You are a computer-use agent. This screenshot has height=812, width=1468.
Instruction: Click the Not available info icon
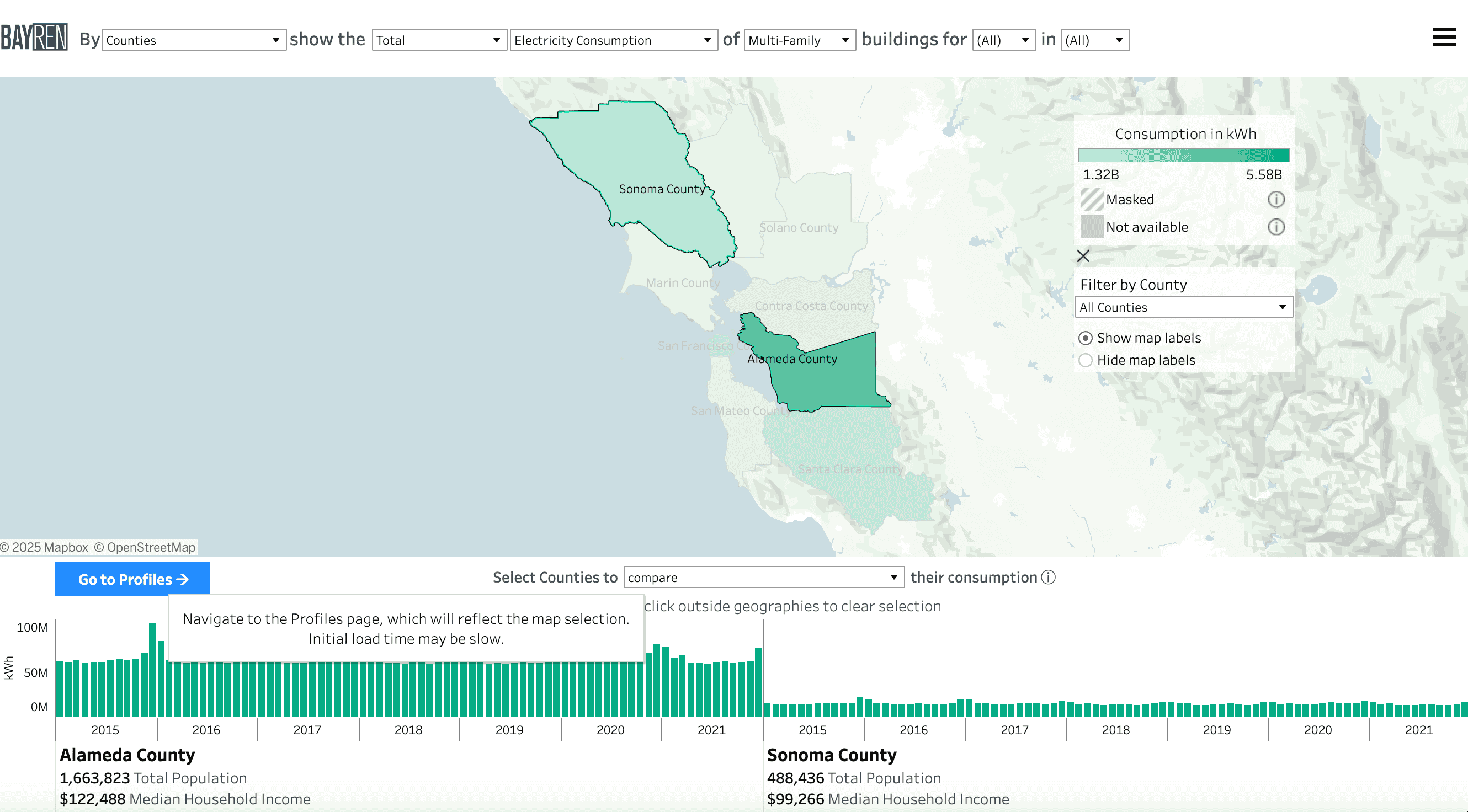tap(1276, 227)
